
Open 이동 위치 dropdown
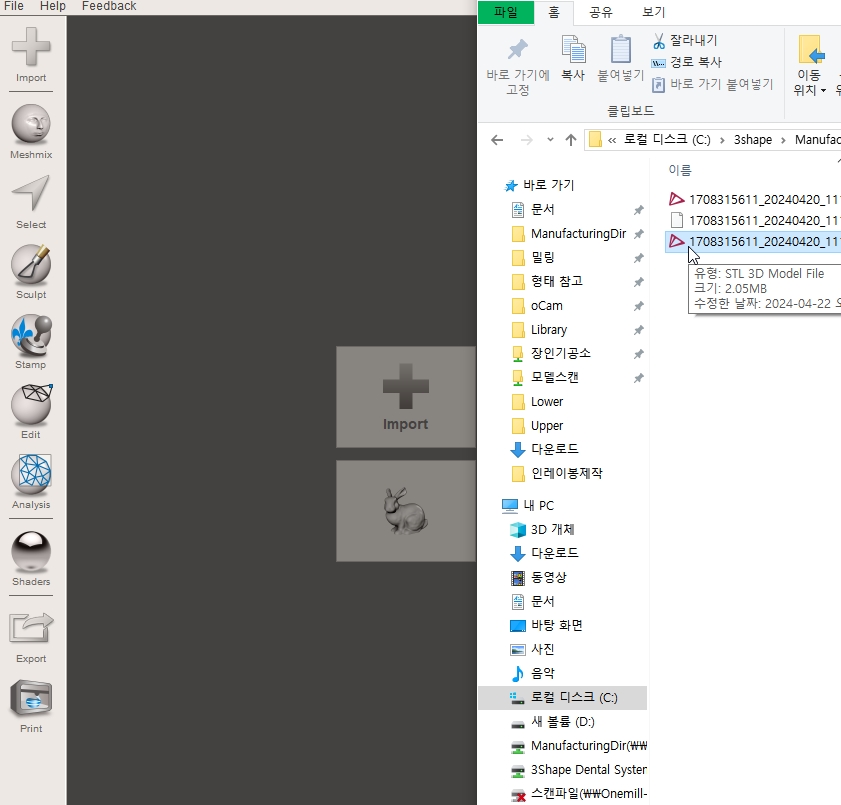(x=809, y=66)
